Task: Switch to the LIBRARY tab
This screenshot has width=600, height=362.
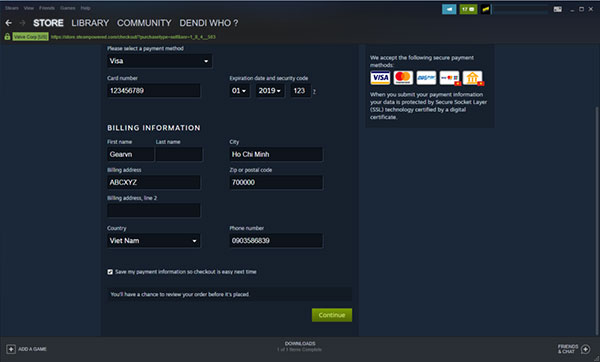Action: coord(90,23)
